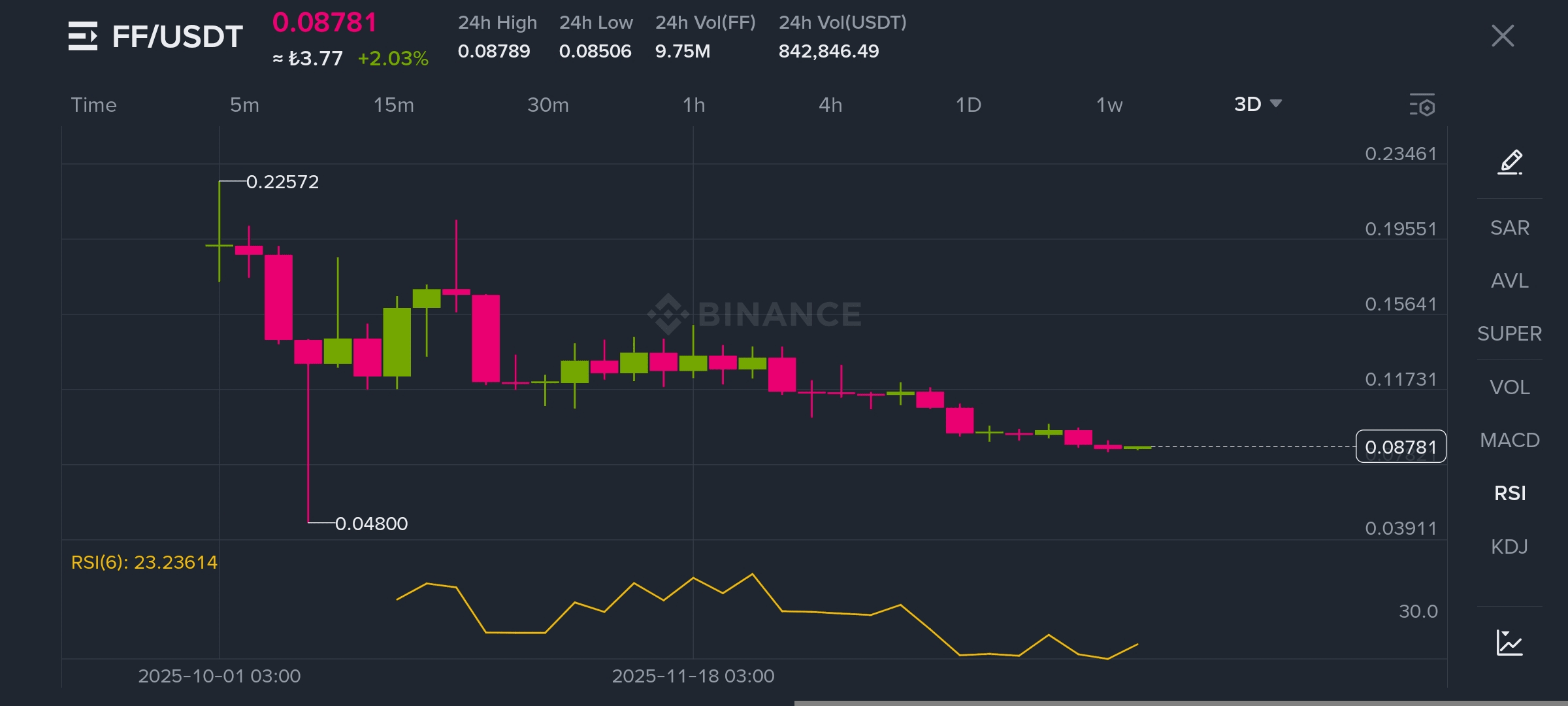Expand the 3D interval dropdown
This screenshot has width=1568, height=706.
(x=1258, y=105)
